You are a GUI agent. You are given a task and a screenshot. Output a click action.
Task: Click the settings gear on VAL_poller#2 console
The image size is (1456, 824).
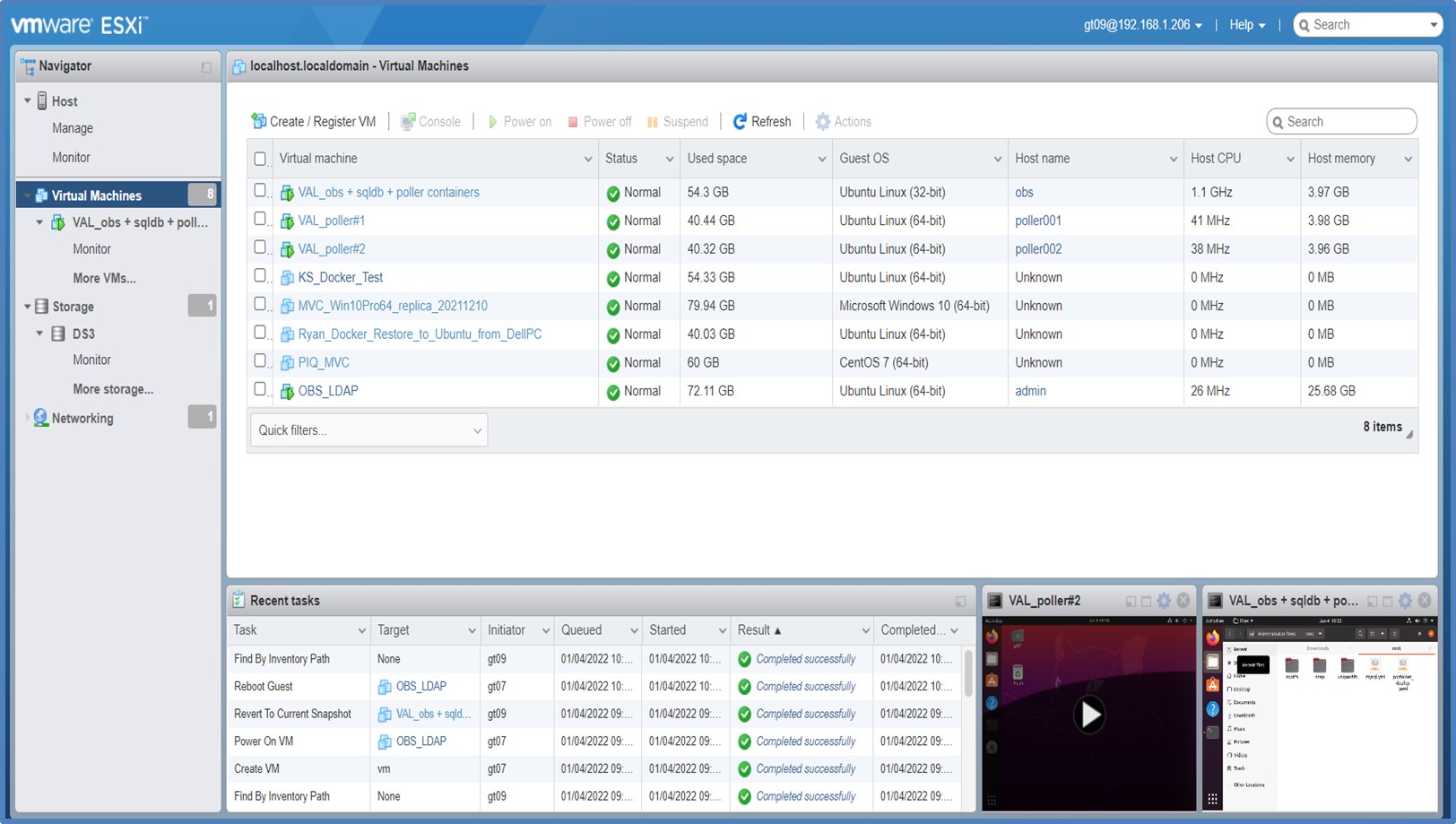click(1164, 601)
